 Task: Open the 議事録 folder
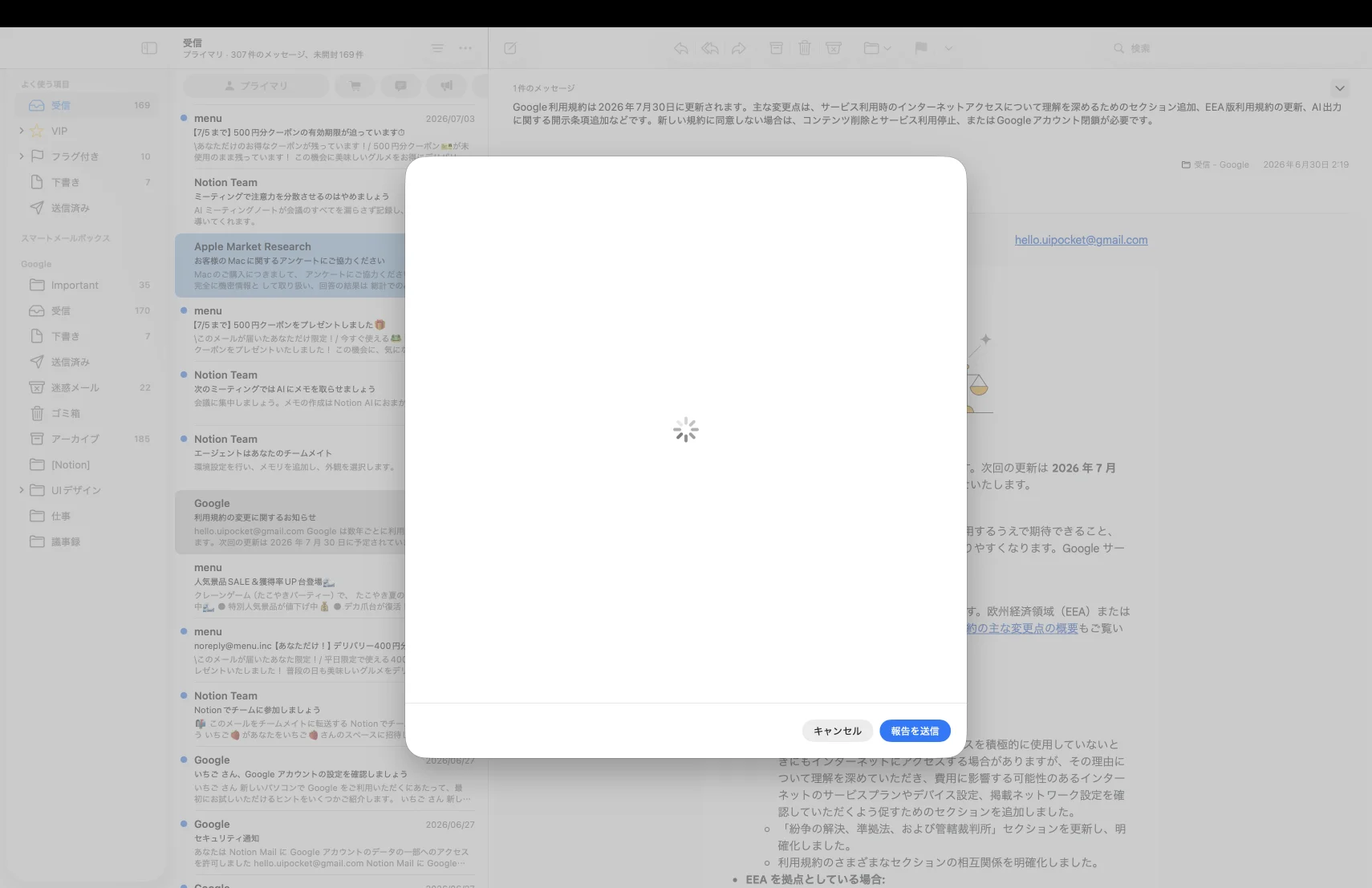click(87, 541)
